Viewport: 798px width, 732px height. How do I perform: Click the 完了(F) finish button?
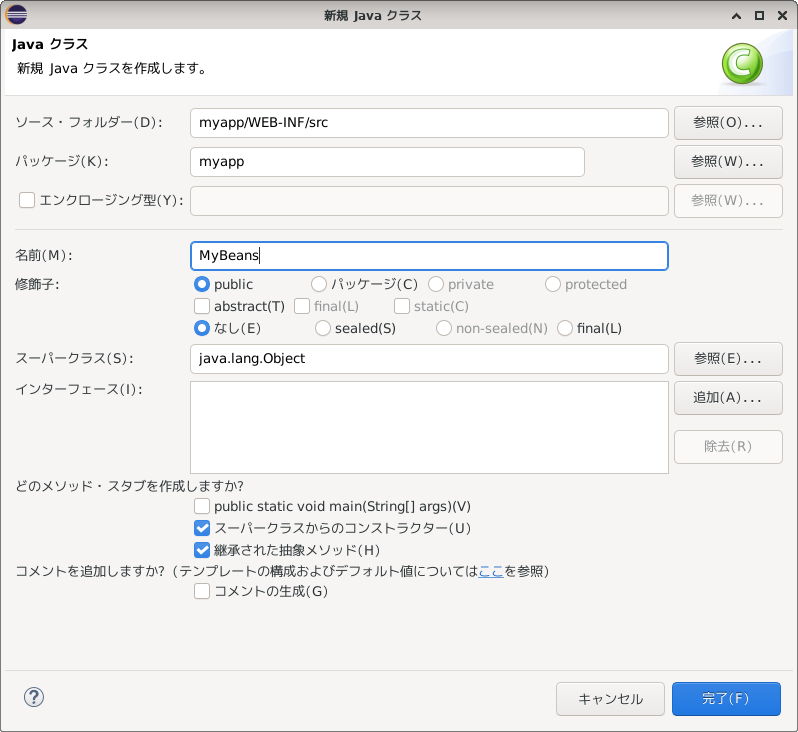[726, 699]
